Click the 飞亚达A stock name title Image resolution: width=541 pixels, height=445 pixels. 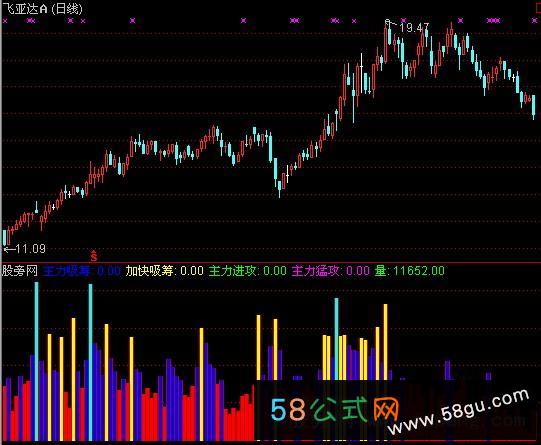25,8
